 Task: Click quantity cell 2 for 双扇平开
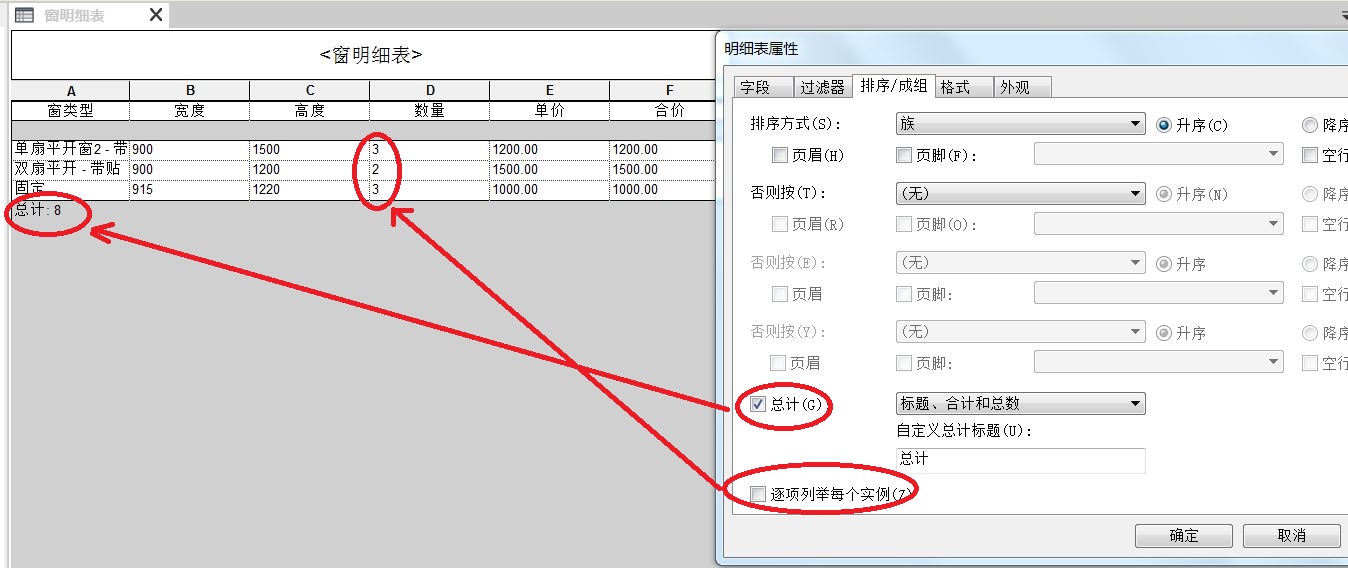pos(429,169)
